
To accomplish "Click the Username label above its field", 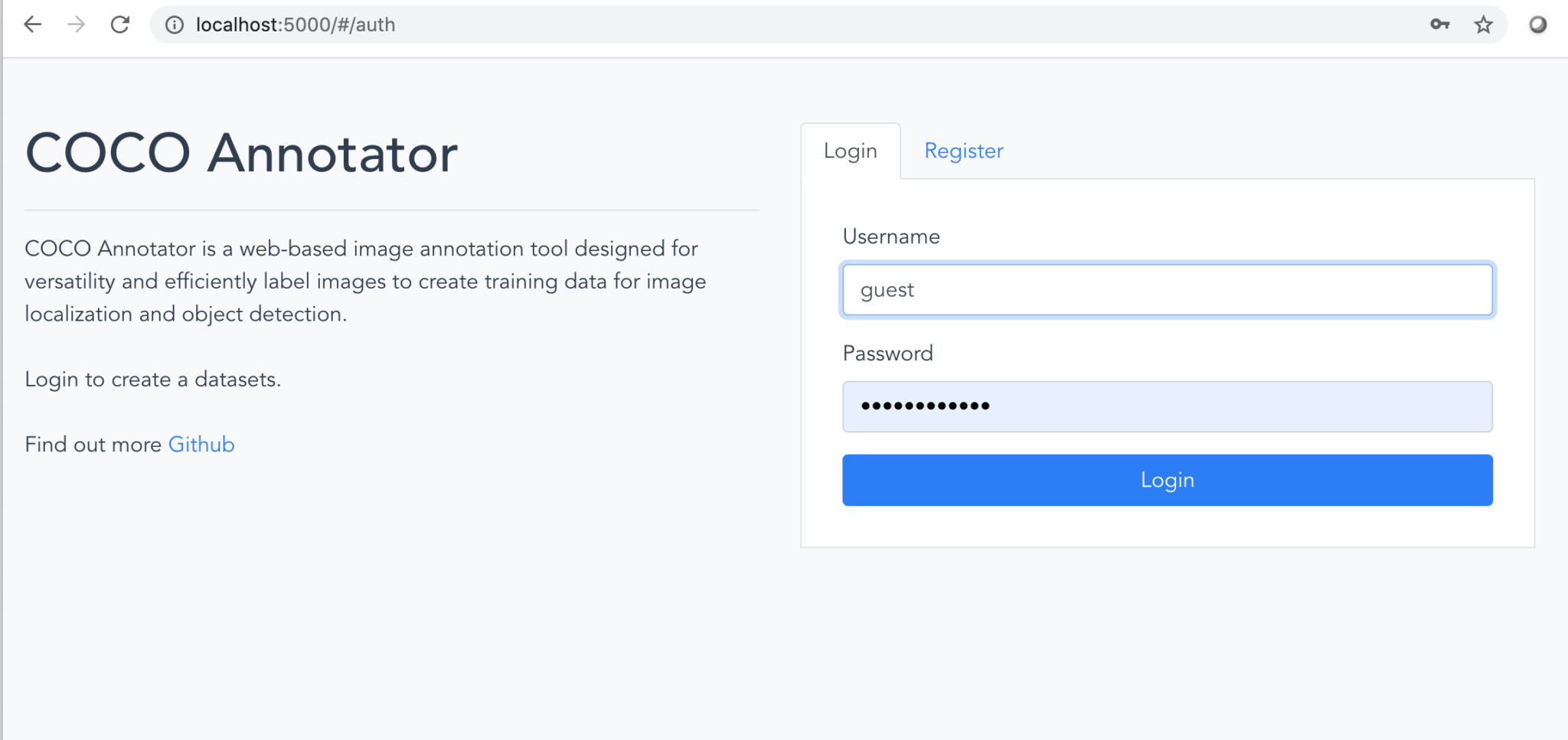I will (890, 236).
